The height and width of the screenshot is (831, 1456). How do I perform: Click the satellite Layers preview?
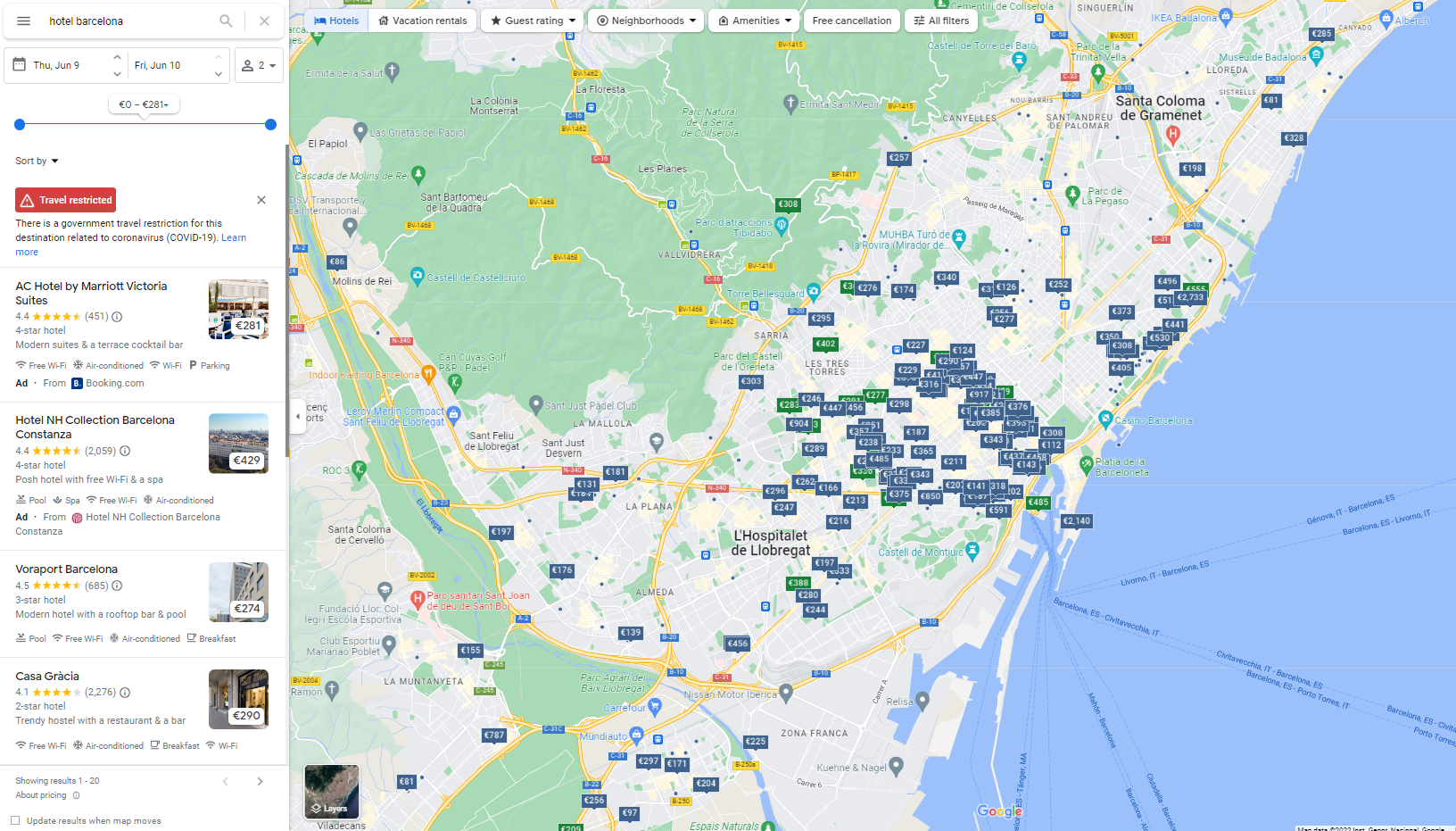tap(331, 791)
